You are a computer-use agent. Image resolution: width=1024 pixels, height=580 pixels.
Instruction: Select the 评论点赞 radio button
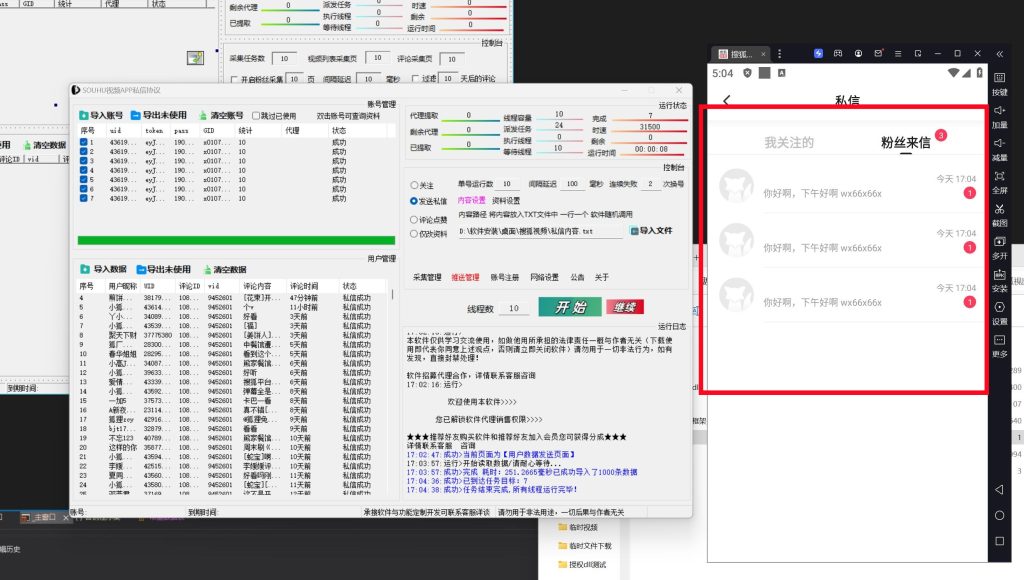415,219
